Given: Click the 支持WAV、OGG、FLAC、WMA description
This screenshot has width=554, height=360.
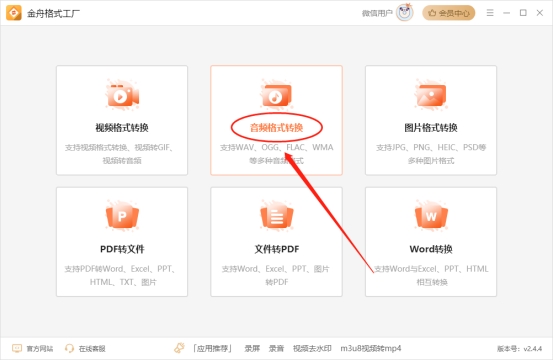Looking at the screenshot, I should 277,154.
